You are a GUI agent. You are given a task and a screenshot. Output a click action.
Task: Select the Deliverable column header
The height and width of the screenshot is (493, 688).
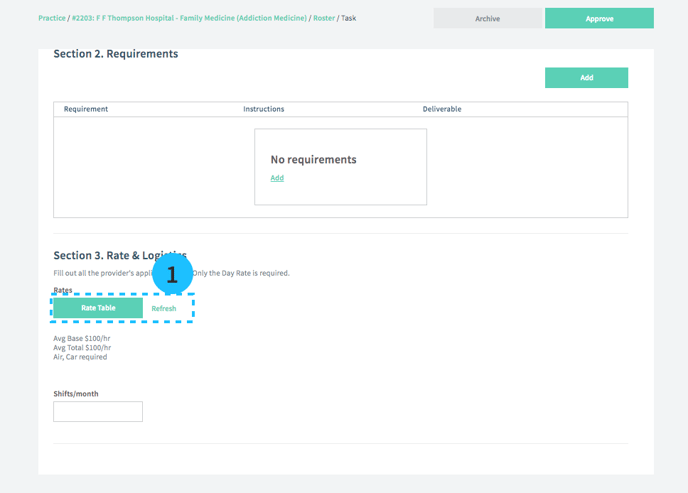click(442, 109)
